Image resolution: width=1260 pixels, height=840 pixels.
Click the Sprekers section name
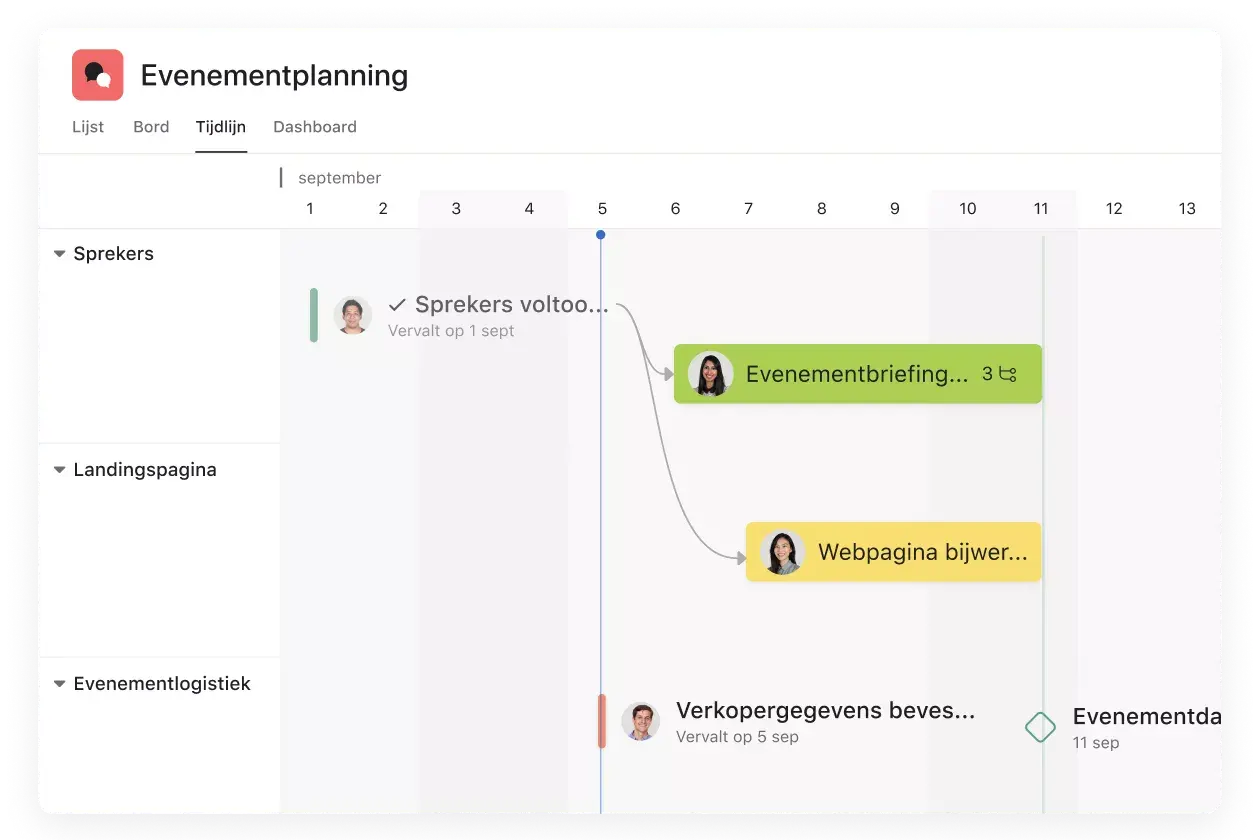point(114,254)
